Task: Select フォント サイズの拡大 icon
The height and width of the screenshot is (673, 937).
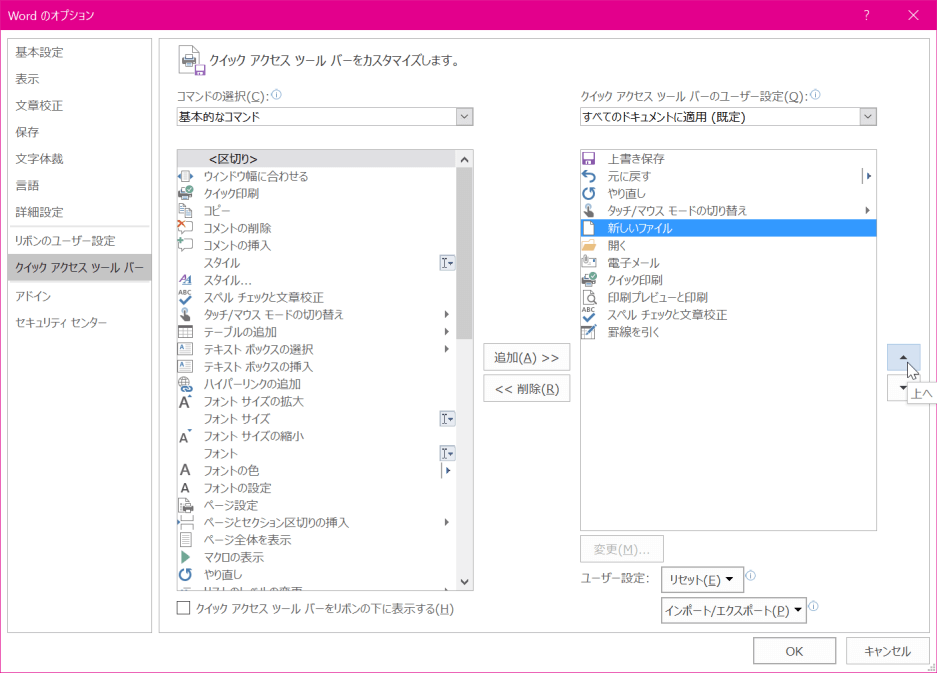Action: click(x=186, y=401)
